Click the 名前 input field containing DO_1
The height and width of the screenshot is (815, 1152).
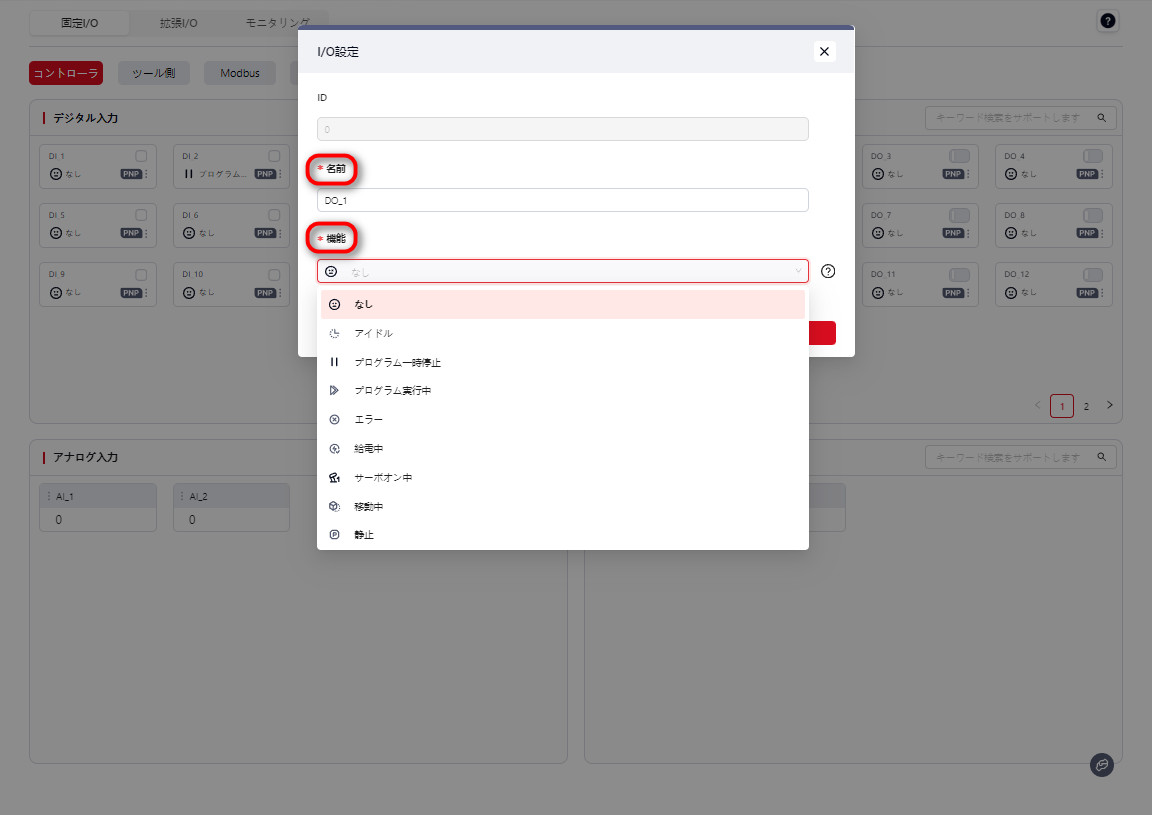pyautogui.click(x=562, y=200)
